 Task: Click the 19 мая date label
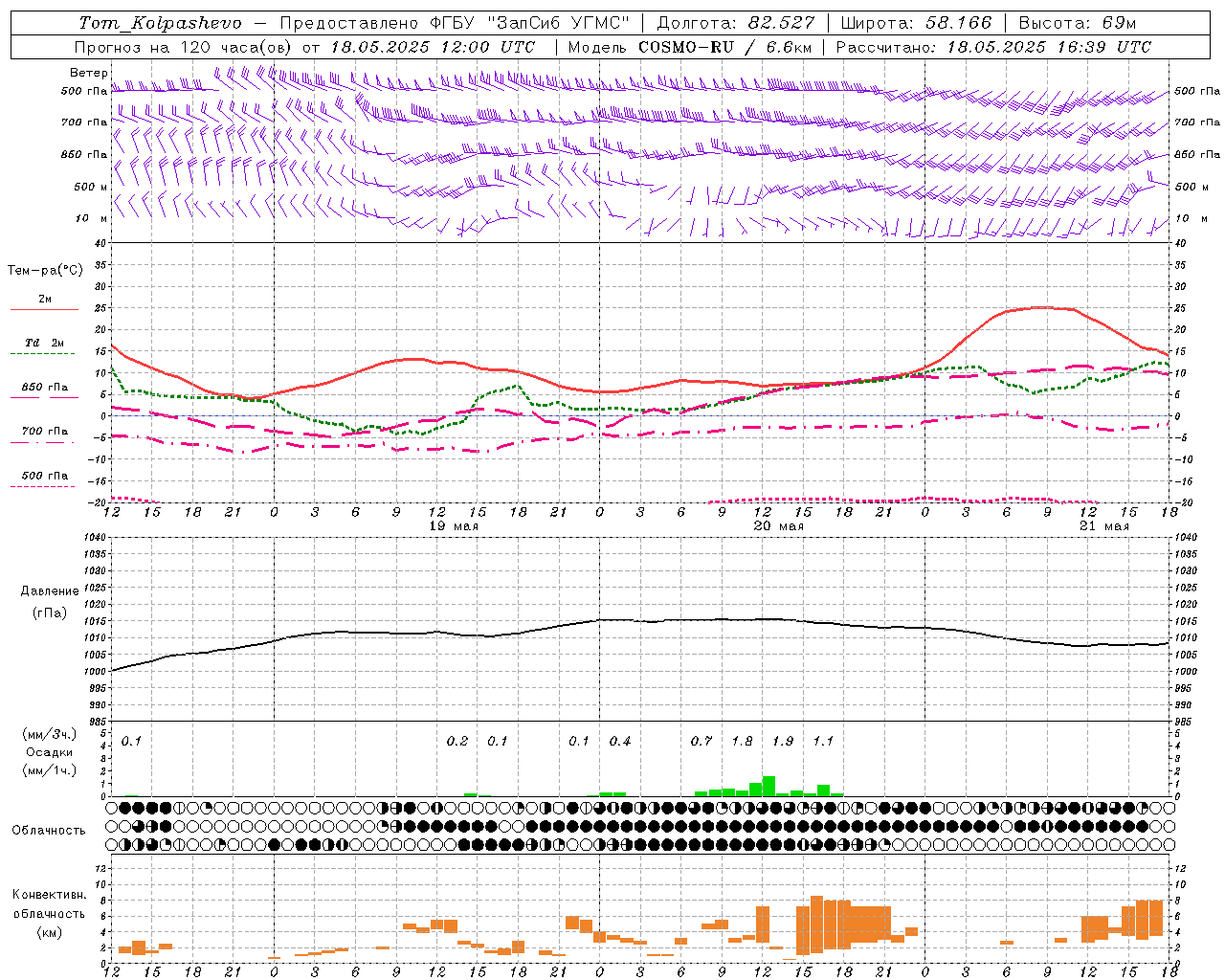pyautogui.click(x=454, y=526)
